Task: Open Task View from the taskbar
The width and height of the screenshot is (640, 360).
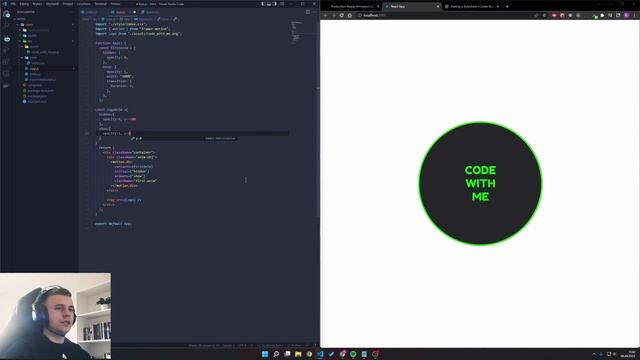Action: click(287, 354)
